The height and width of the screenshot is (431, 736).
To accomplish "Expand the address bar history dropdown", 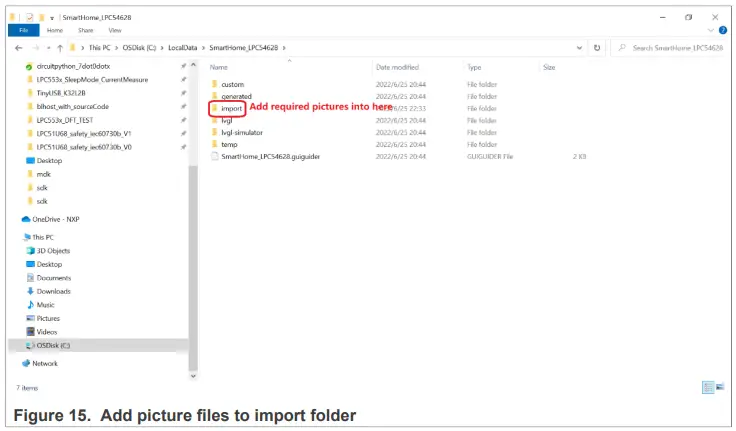I will click(579, 47).
